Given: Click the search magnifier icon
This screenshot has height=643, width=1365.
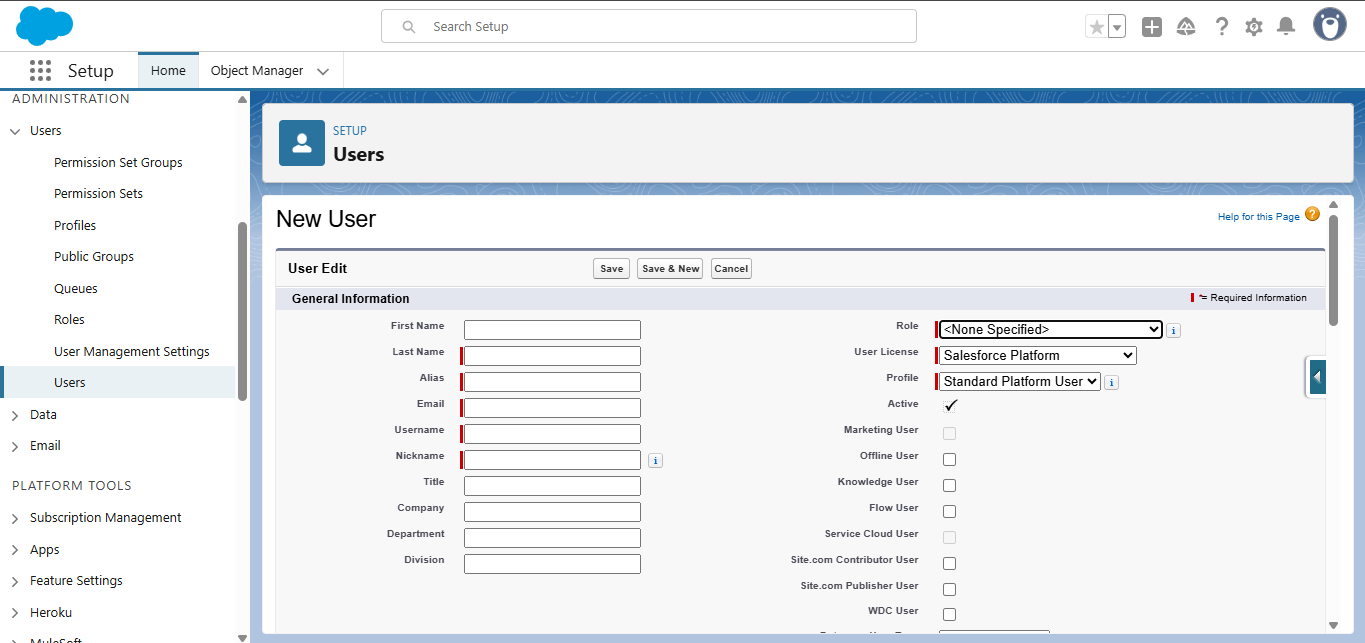Looking at the screenshot, I should pyautogui.click(x=409, y=27).
